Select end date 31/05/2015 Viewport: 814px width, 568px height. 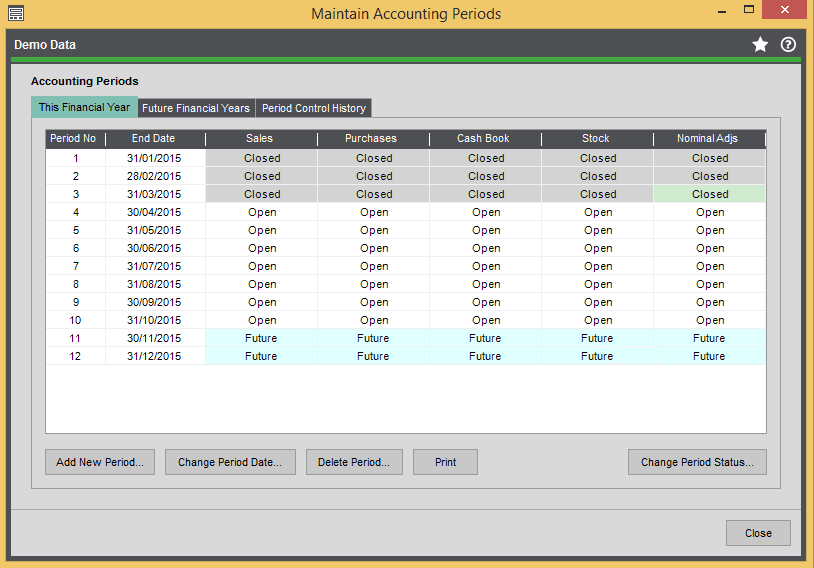[154, 231]
